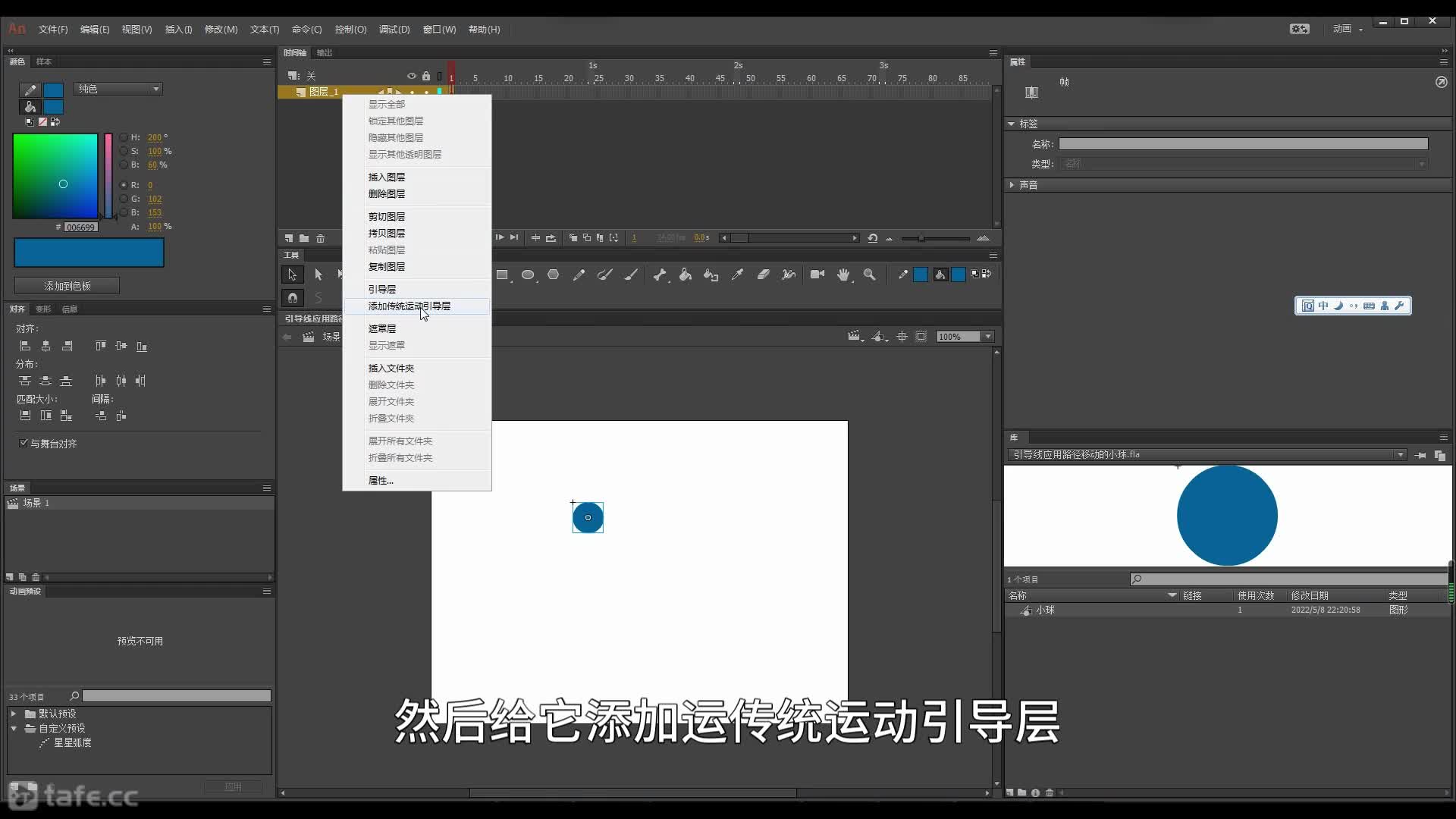Open the 文件(F) menu
The width and height of the screenshot is (1456, 819).
tap(53, 30)
